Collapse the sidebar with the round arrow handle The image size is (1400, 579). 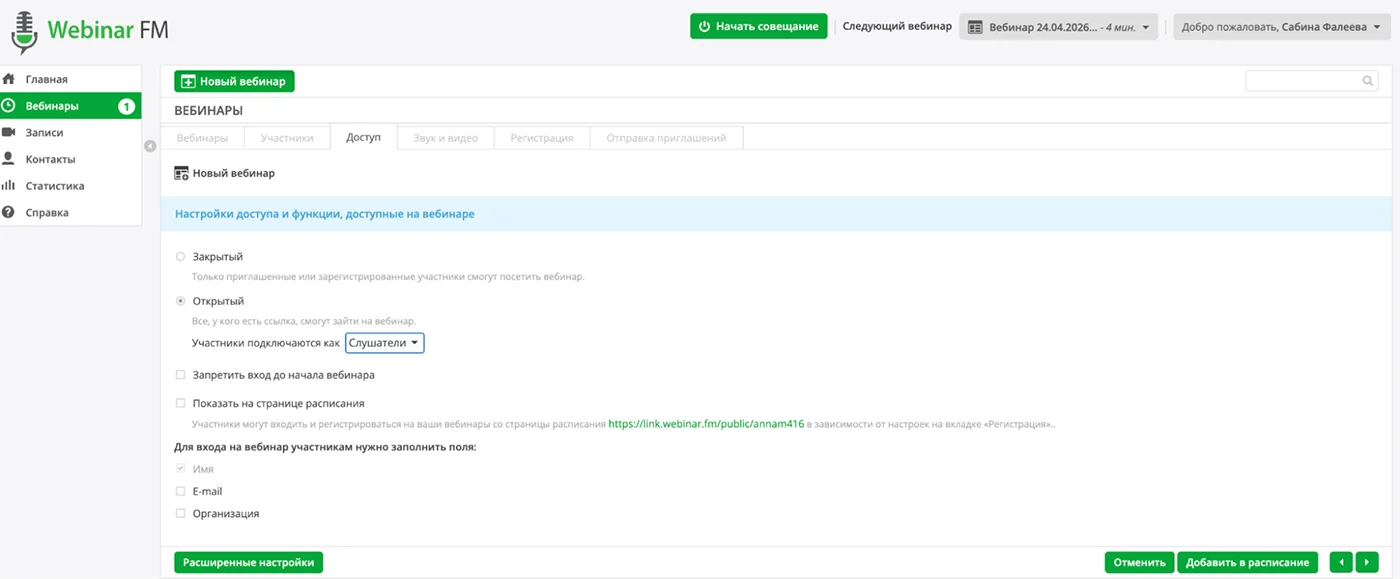150,146
